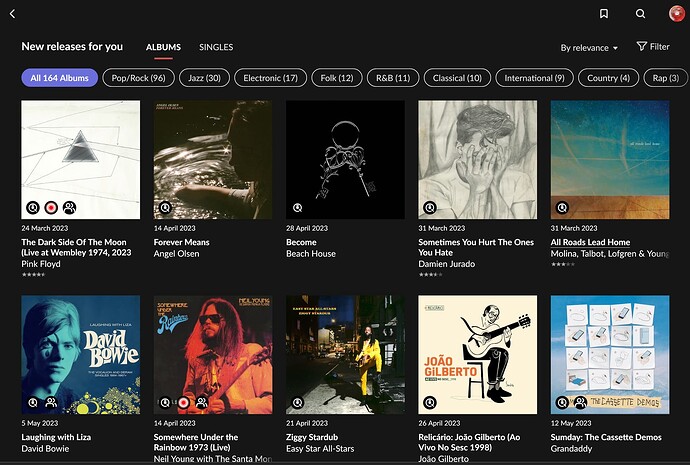Open search with the magnifier icon
Image resolution: width=690 pixels, height=465 pixels.
click(641, 14)
